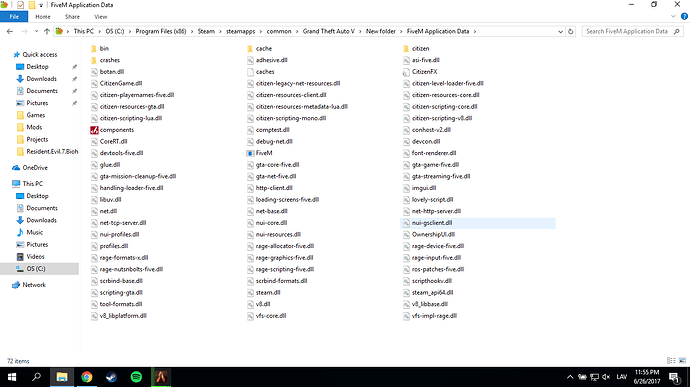
Task: Go up one folder level
Action: pos(47,31)
